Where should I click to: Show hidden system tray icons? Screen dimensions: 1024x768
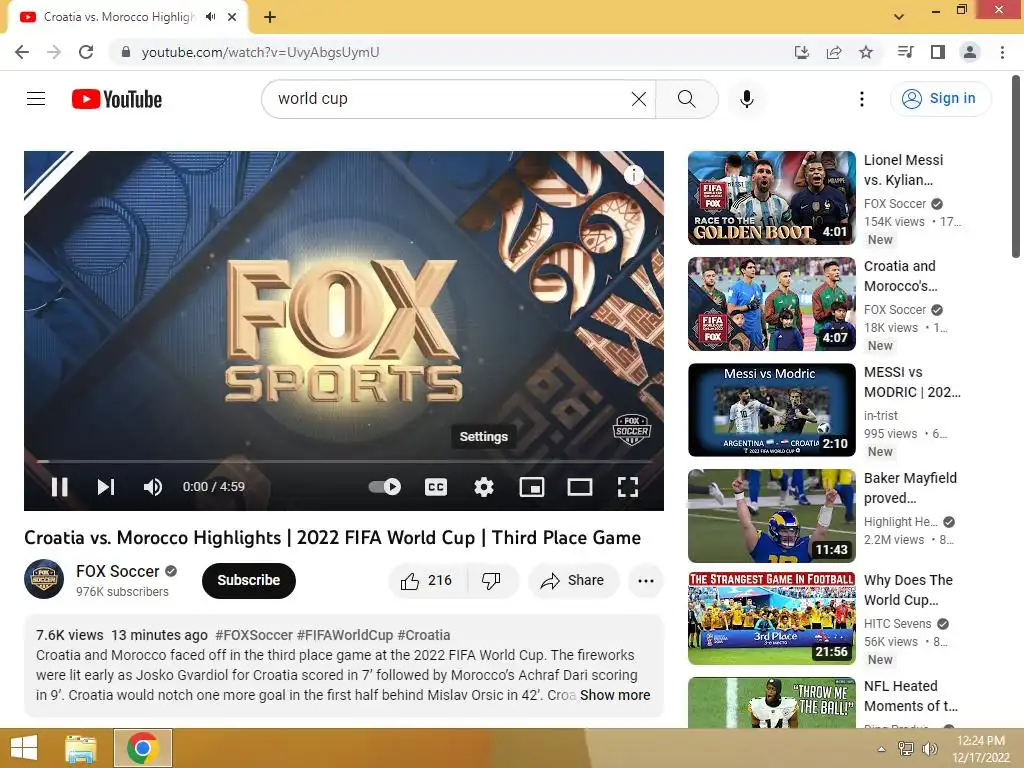point(881,749)
